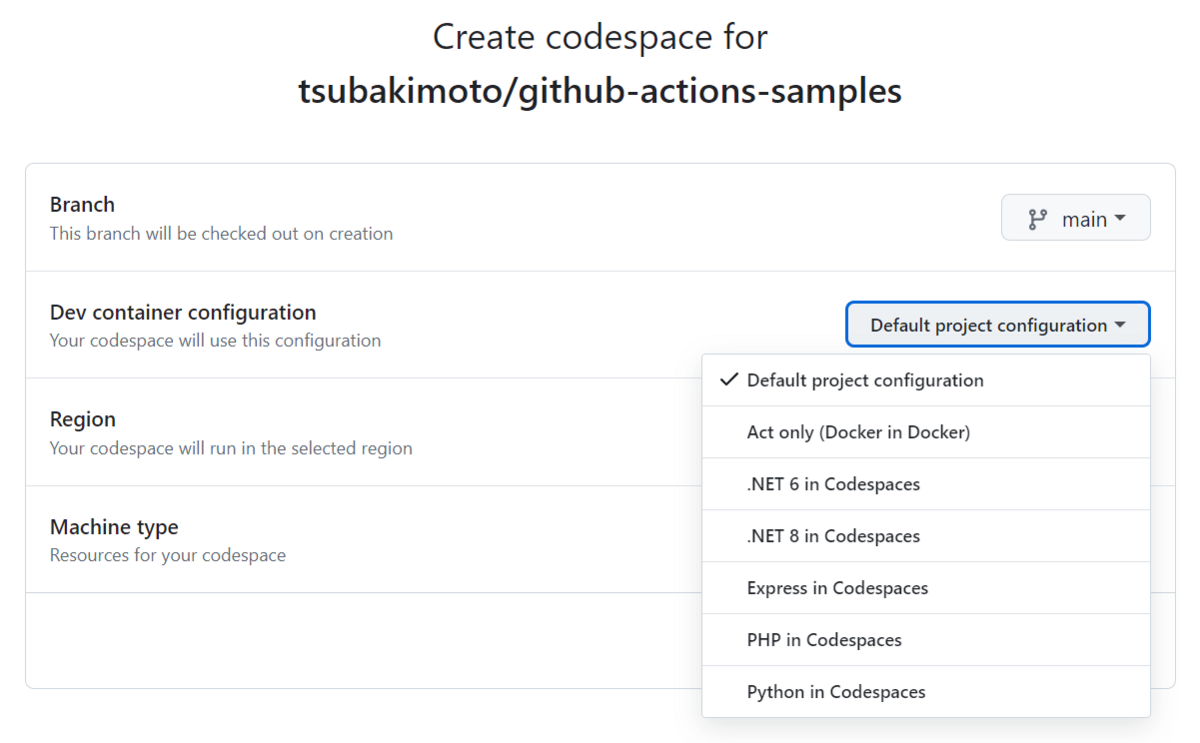The height and width of the screenshot is (743, 1200).
Task: Click the checkmark next to Default project configuration
Action: [x=729, y=380]
